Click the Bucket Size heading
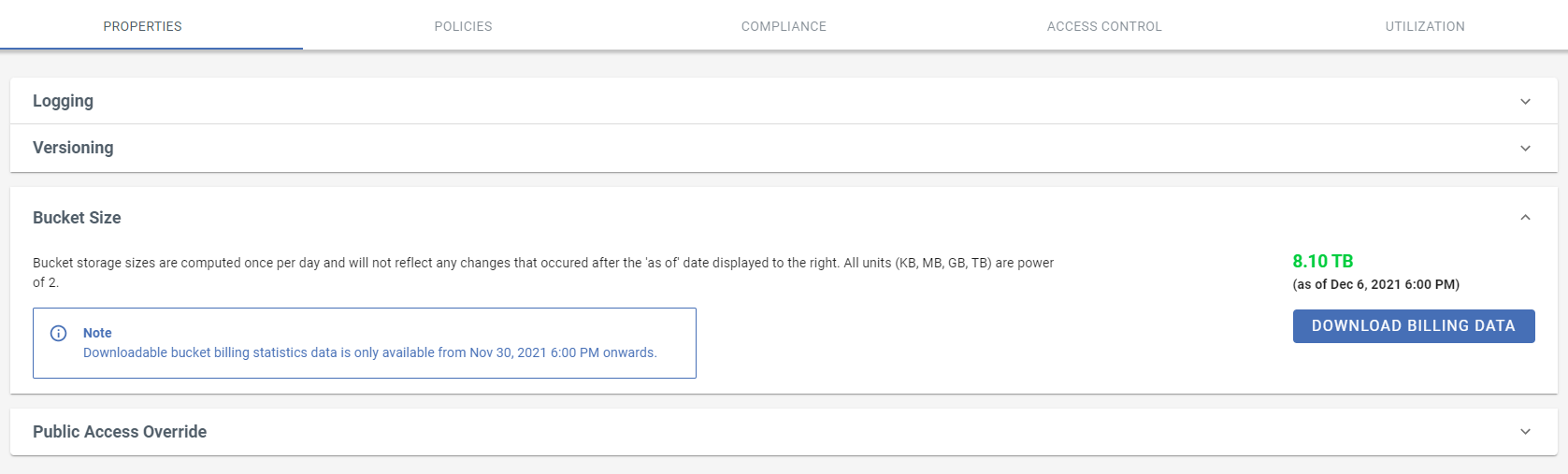Viewport: 1568px width, 474px height. coord(77,218)
